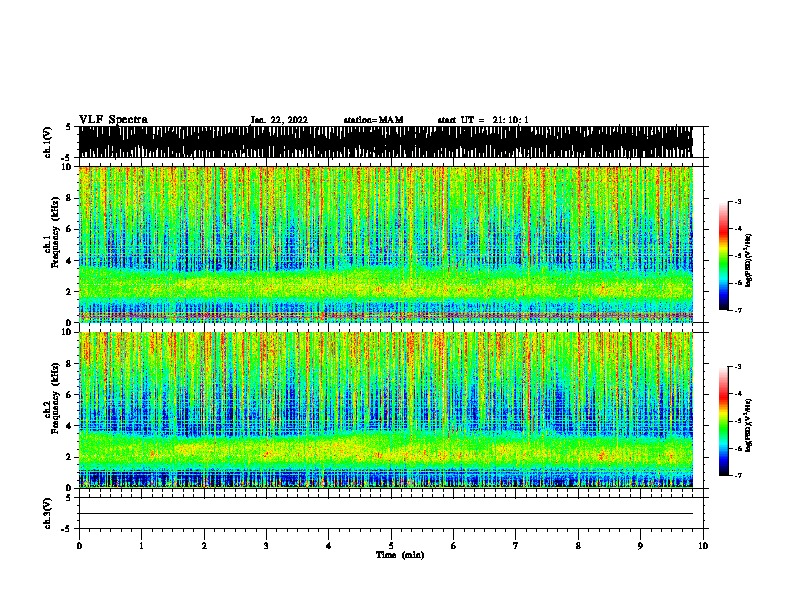The image size is (792, 612).
Task: Click the ch.1 voltage waveform panel
Action: pyautogui.click(x=386, y=142)
